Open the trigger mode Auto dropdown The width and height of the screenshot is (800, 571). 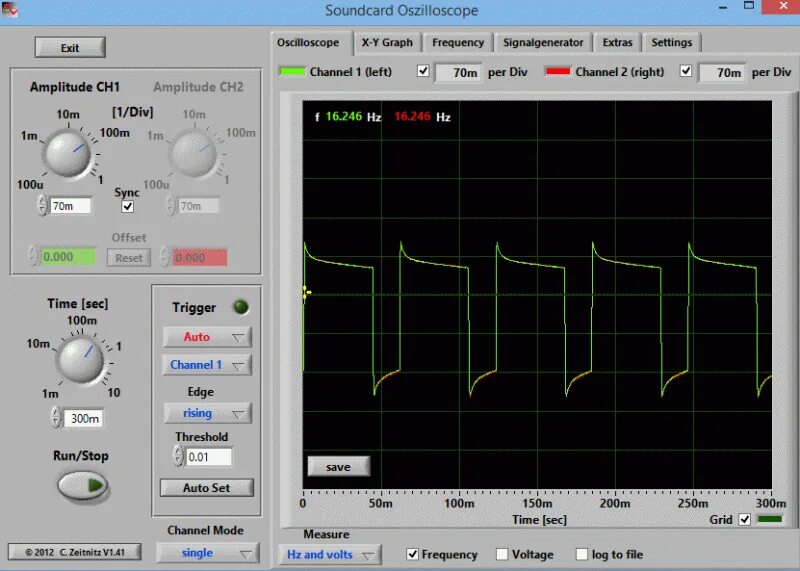(207, 337)
